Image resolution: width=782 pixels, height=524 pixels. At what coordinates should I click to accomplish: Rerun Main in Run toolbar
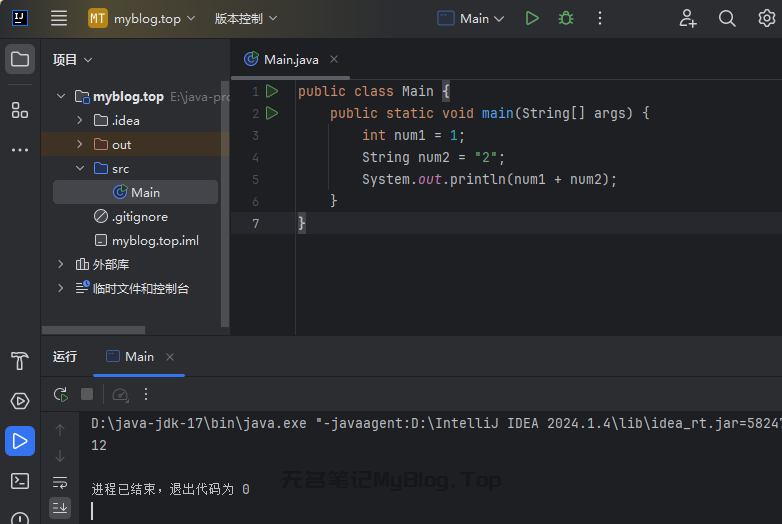point(61,394)
